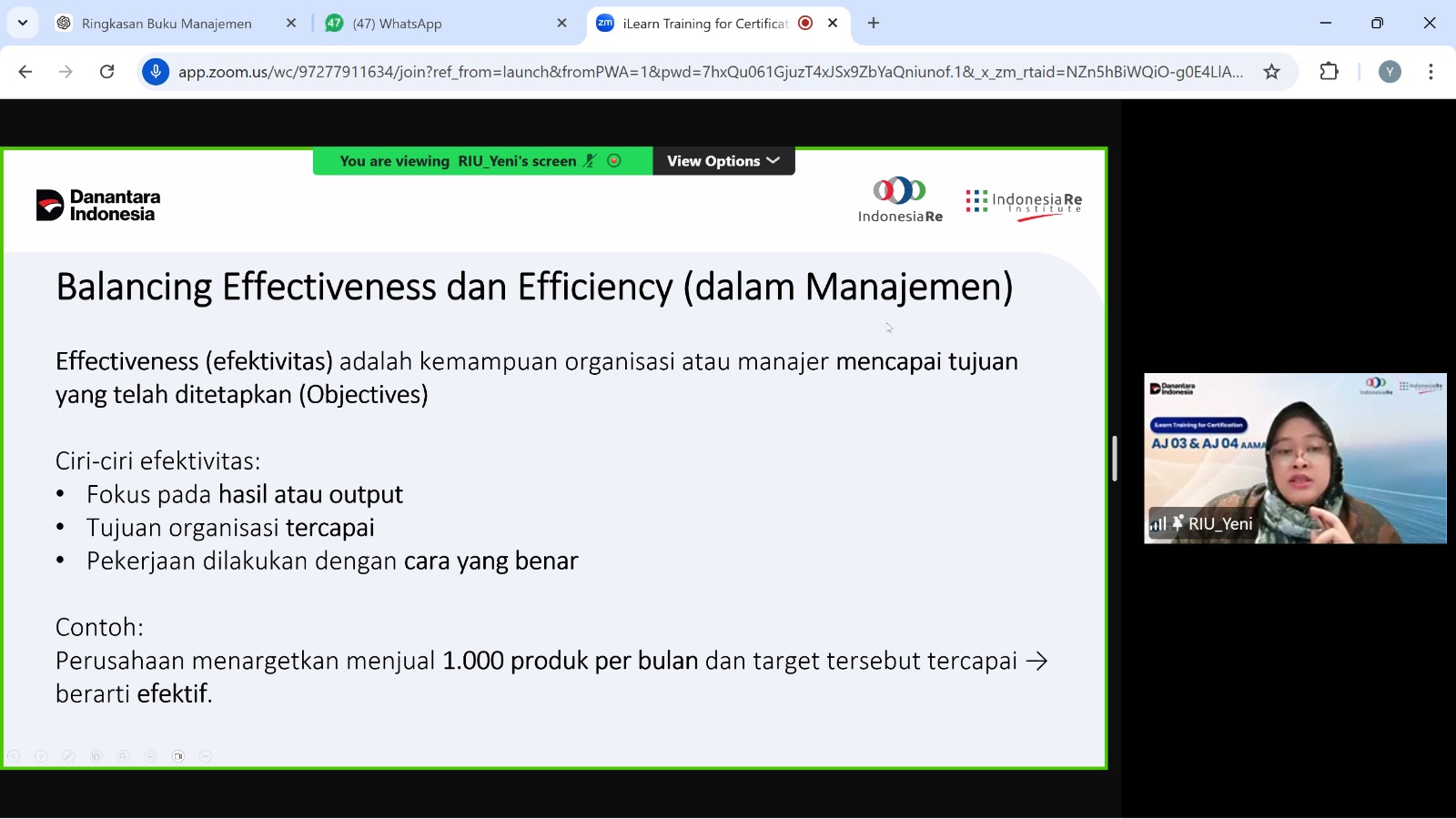Screen dimensions: 1456x819
Task: Open the Chrome tab search dropdown
Action: (23, 23)
